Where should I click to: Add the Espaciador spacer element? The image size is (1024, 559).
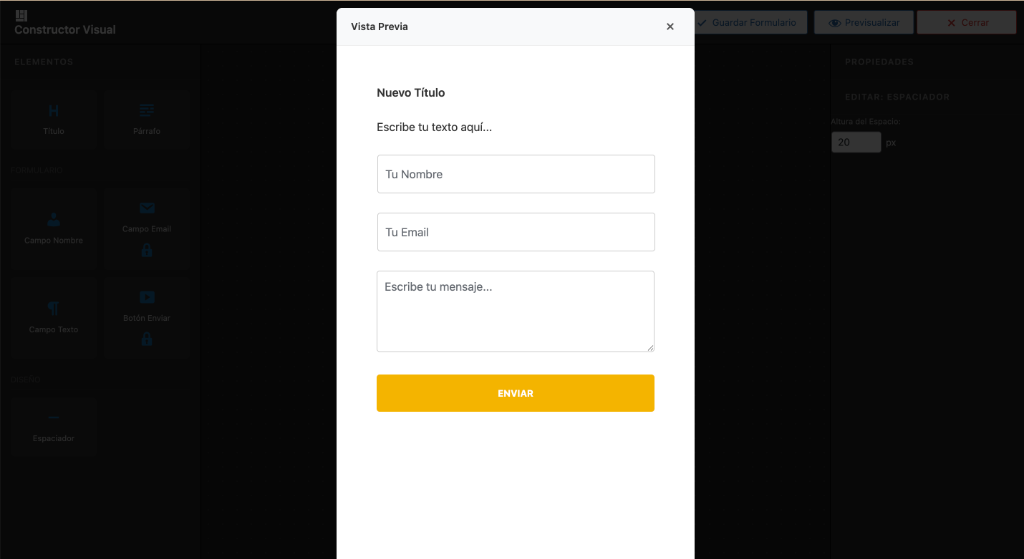tap(54, 418)
